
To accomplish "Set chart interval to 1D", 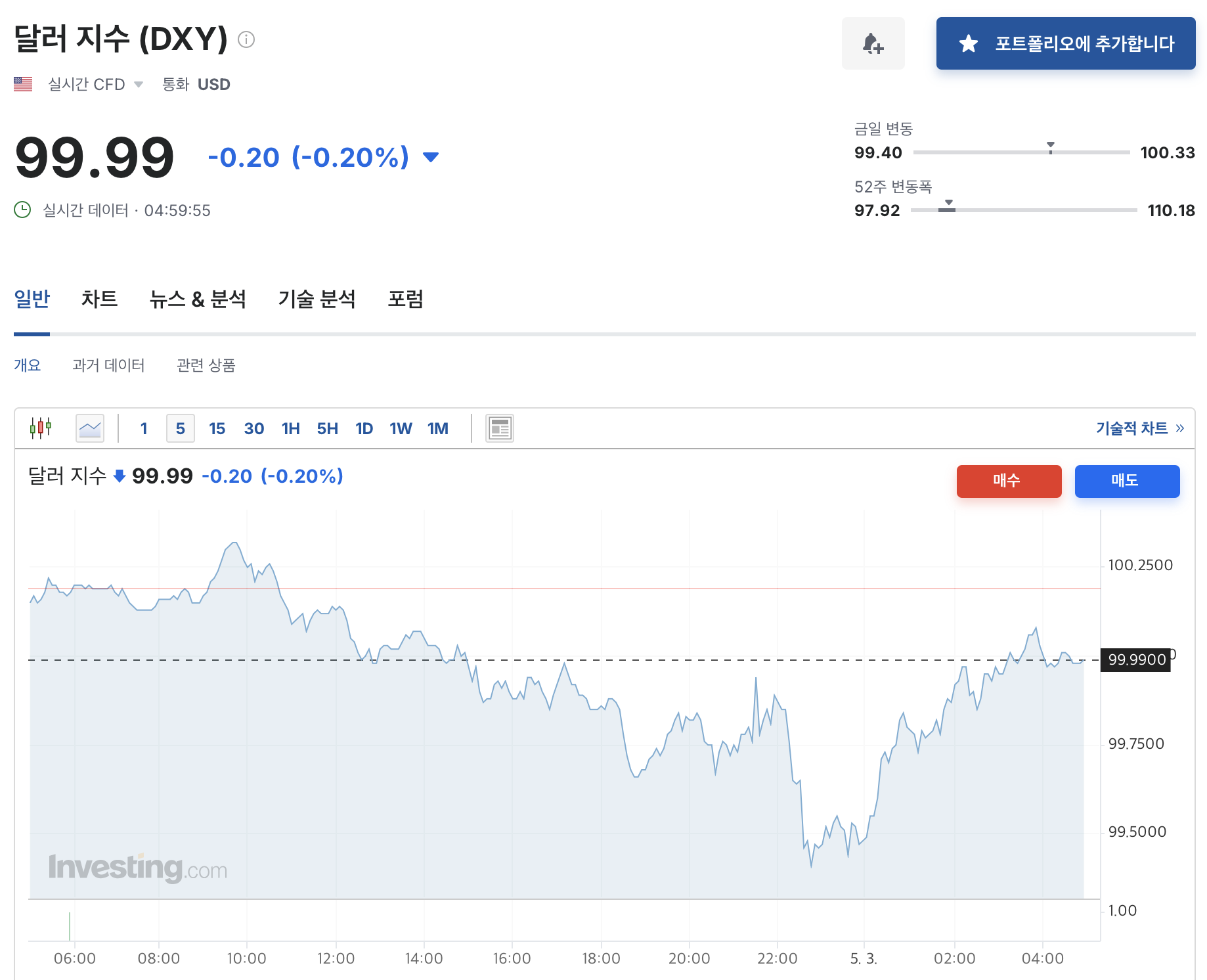I will [364, 428].
